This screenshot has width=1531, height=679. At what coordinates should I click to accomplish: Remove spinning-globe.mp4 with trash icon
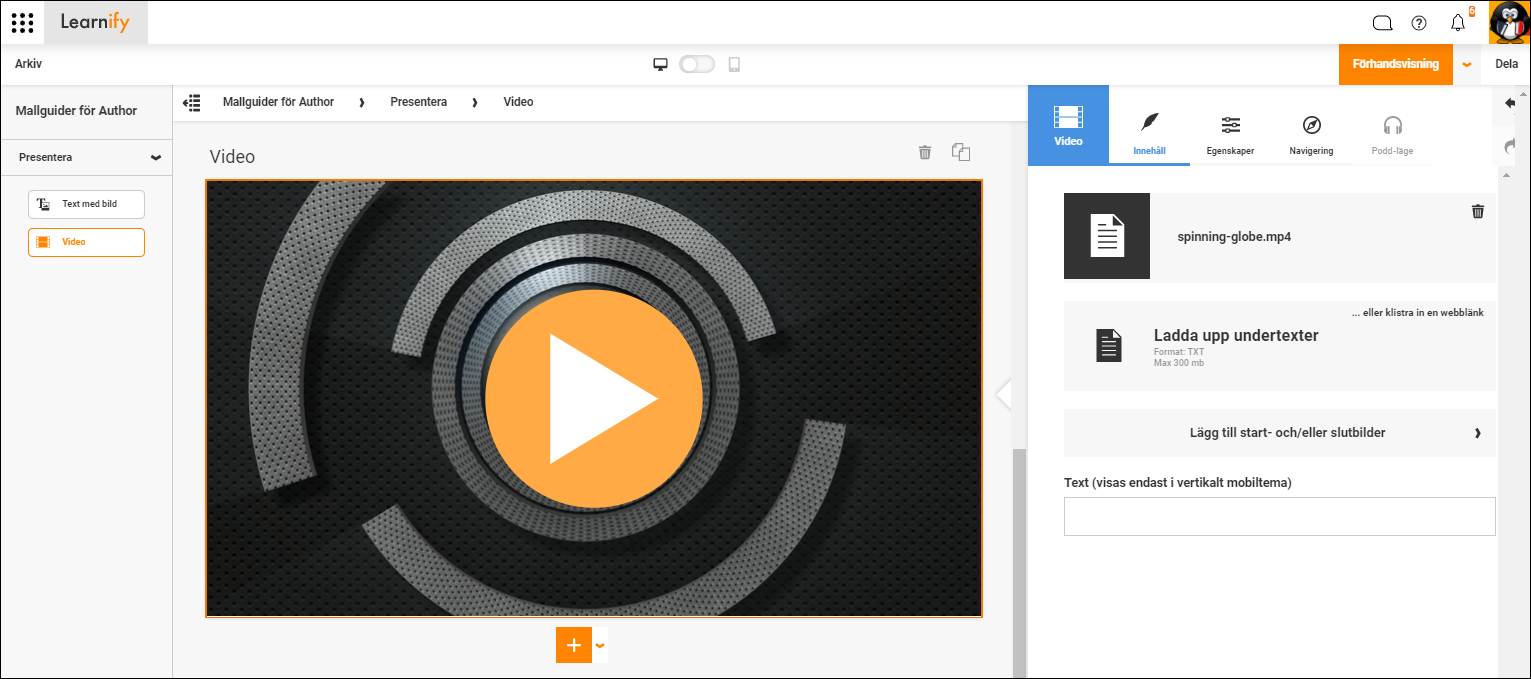[1478, 211]
